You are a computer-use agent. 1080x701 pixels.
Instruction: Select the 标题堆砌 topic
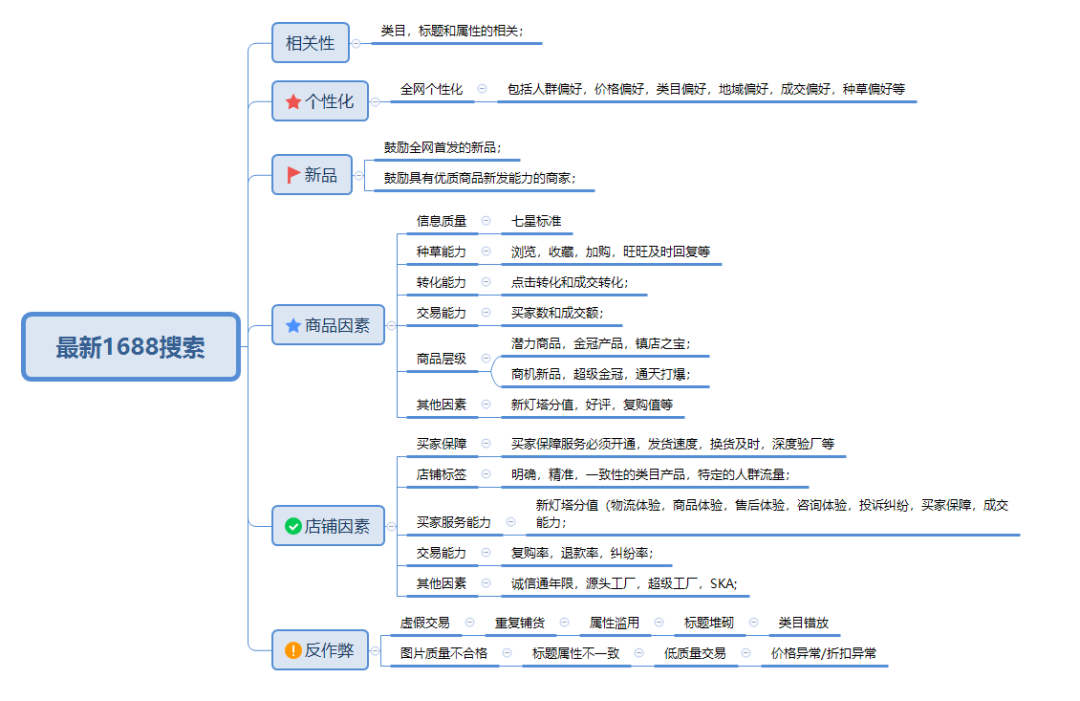click(709, 623)
